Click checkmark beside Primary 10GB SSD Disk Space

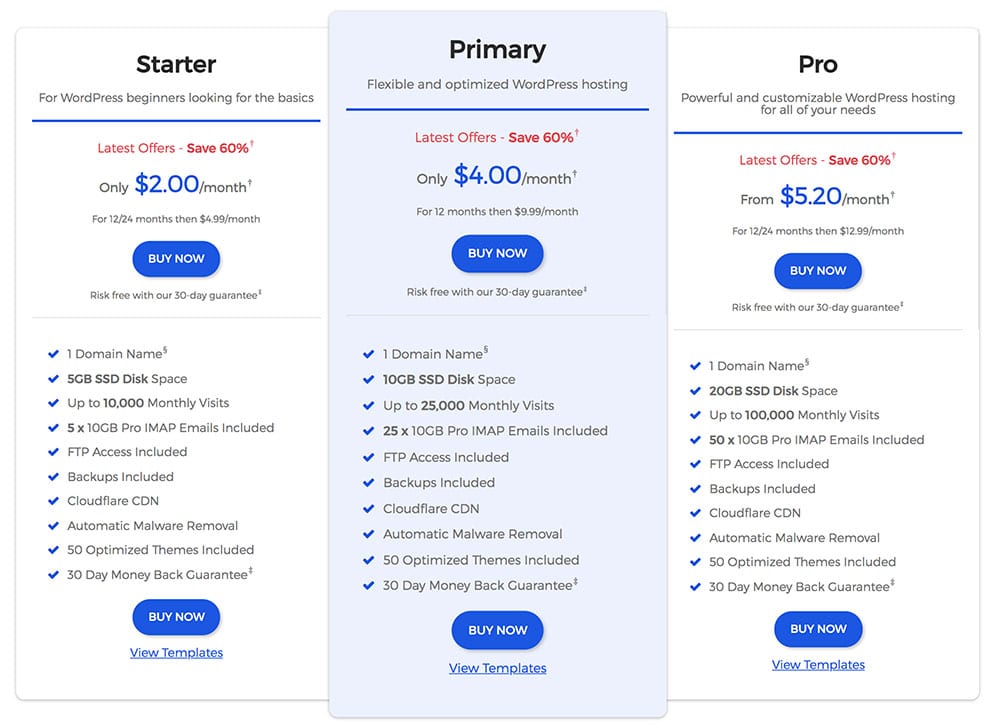pyautogui.click(x=368, y=380)
